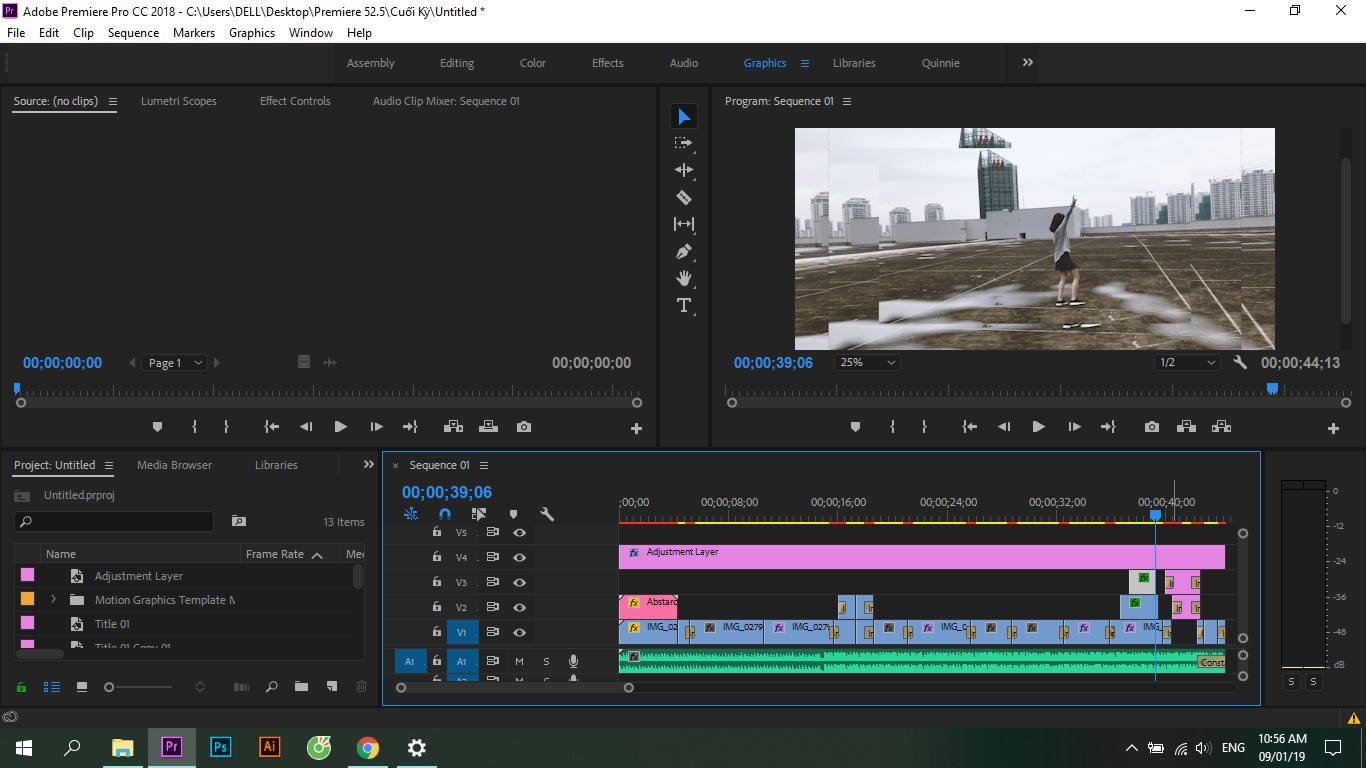Viewport: 1366px width, 768px height.
Task: Switch to the Editing workspace
Action: (457, 63)
